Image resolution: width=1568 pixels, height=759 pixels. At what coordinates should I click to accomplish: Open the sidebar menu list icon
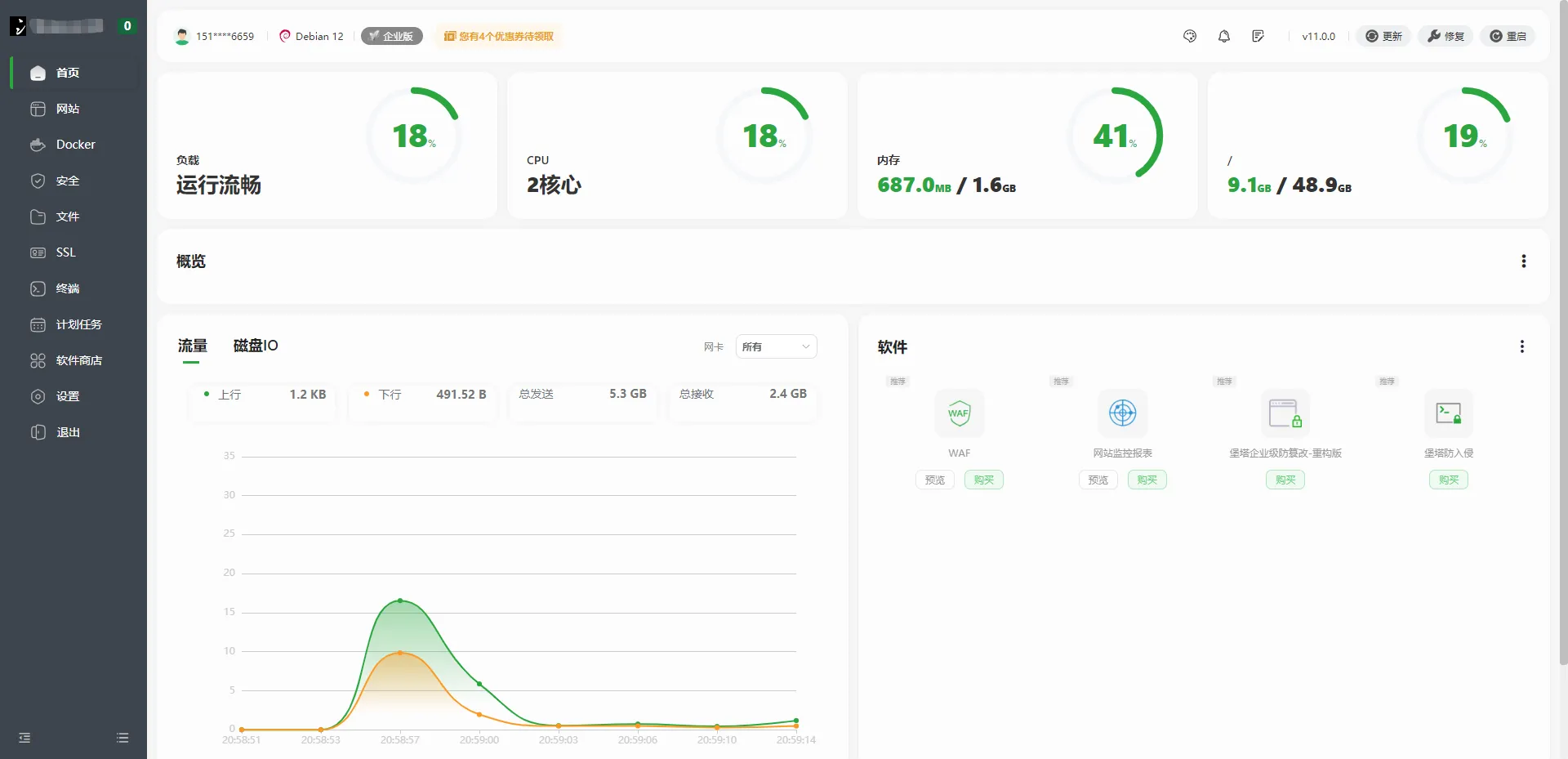click(122, 738)
